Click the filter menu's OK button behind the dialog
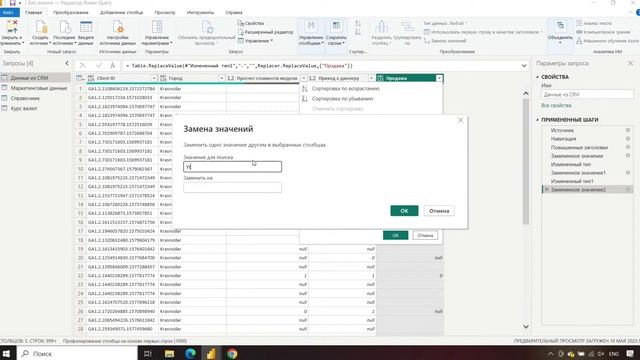Image resolution: width=640 pixels, height=360 pixels. click(x=395, y=236)
